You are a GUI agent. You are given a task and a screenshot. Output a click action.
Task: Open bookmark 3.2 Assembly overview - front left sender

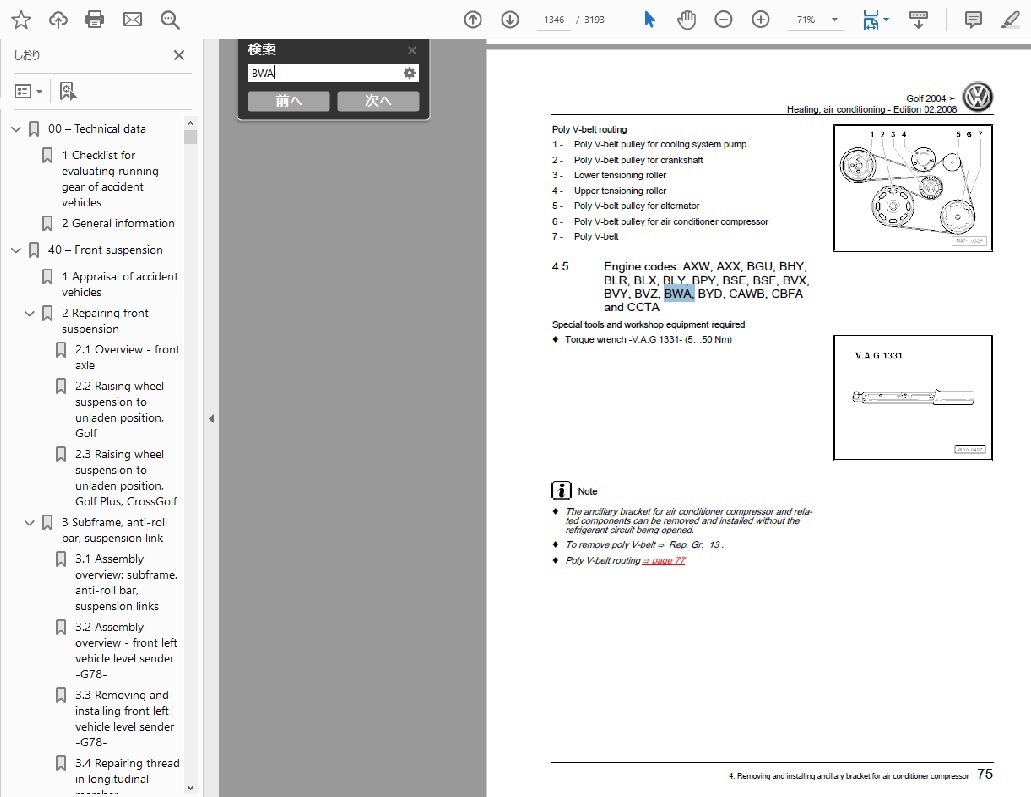point(126,651)
